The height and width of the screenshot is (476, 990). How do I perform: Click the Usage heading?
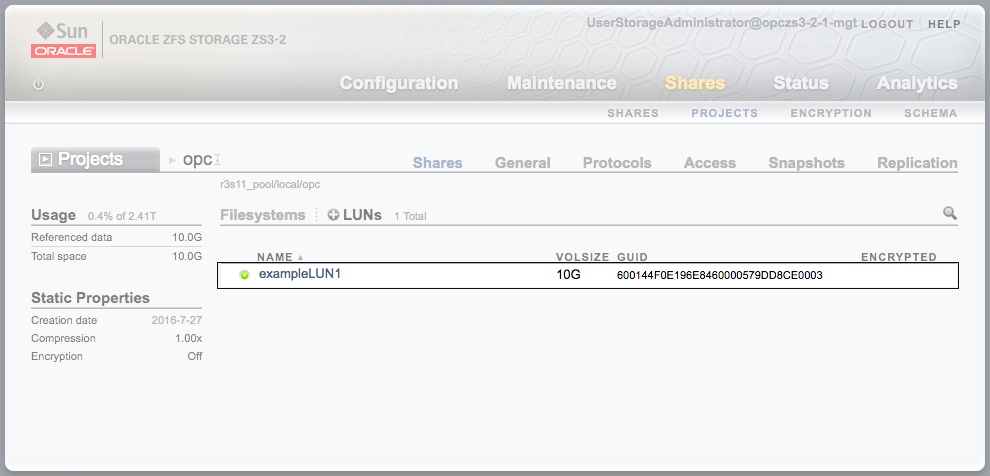click(54, 215)
